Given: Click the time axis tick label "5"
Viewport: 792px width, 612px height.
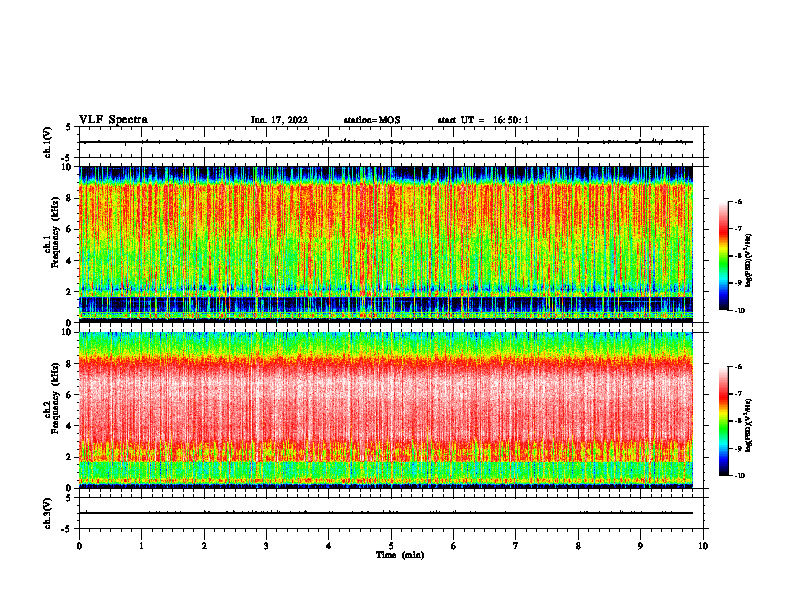Looking at the screenshot, I should coord(391,546).
